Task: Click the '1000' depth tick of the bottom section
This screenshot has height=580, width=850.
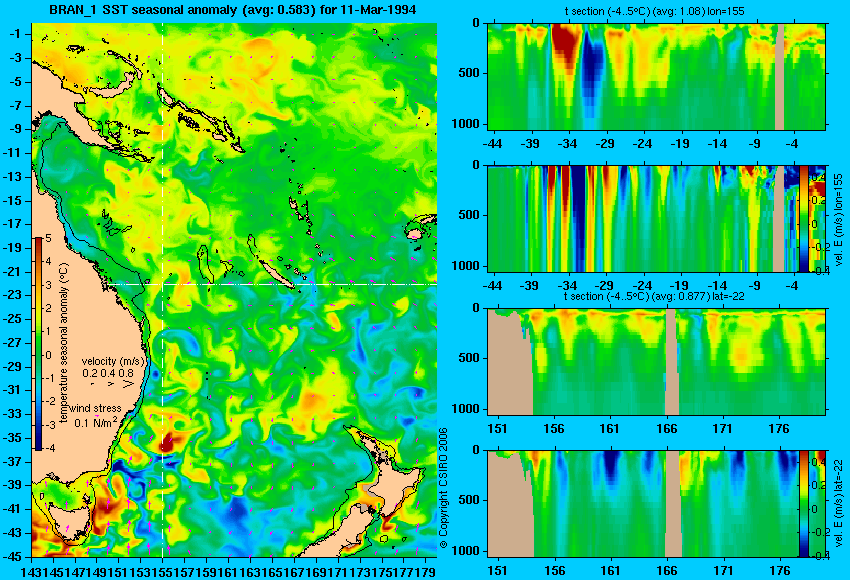Action: tap(466, 552)
